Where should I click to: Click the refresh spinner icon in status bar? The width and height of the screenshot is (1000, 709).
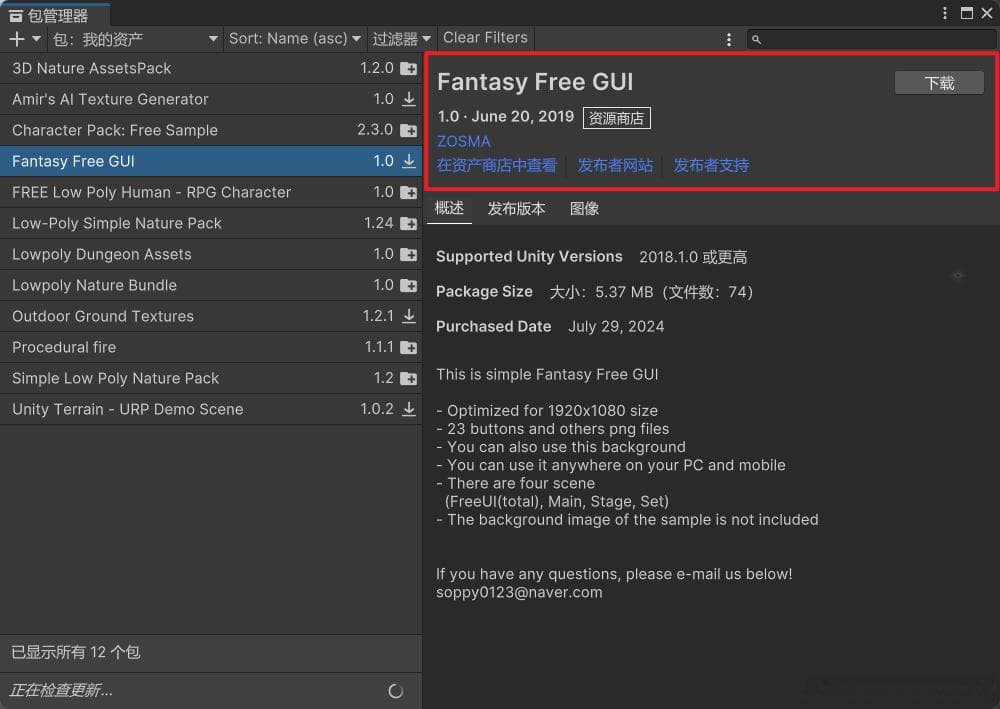395,691
